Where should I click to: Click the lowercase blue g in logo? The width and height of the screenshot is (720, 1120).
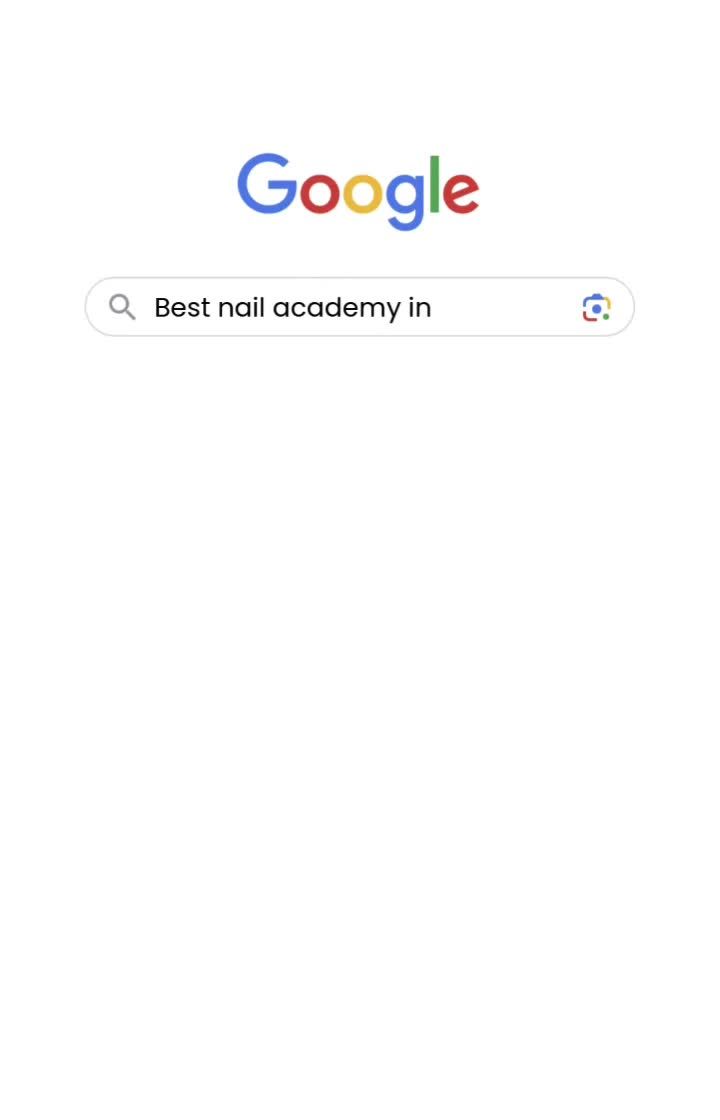click(406, 201)
